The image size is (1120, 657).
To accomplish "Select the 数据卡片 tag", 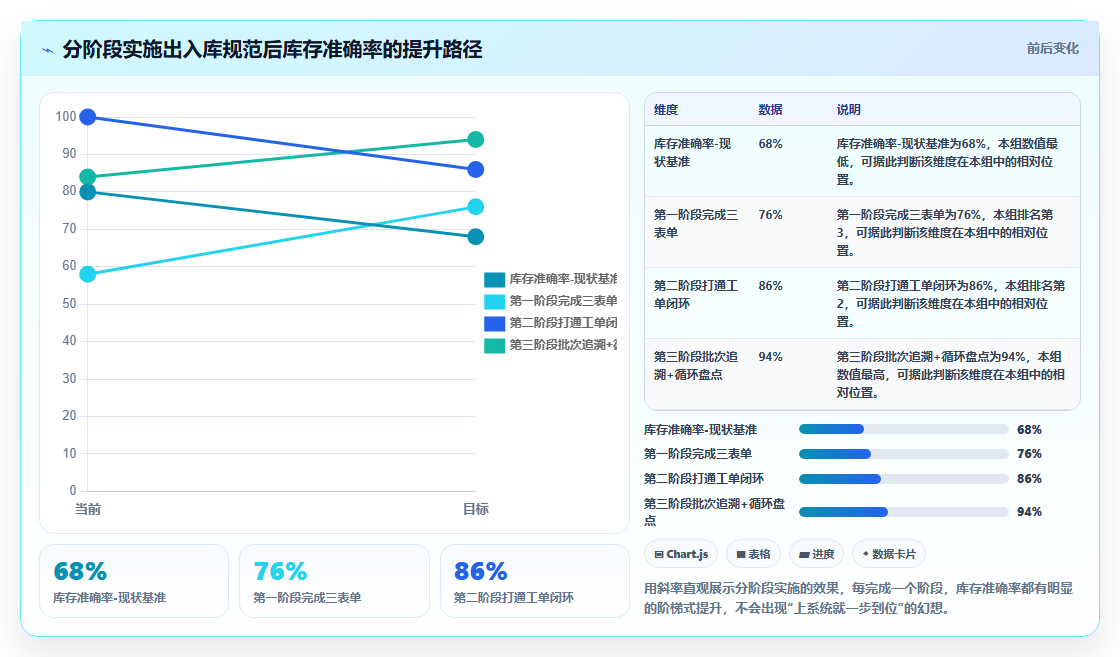I will pos(889,554).
